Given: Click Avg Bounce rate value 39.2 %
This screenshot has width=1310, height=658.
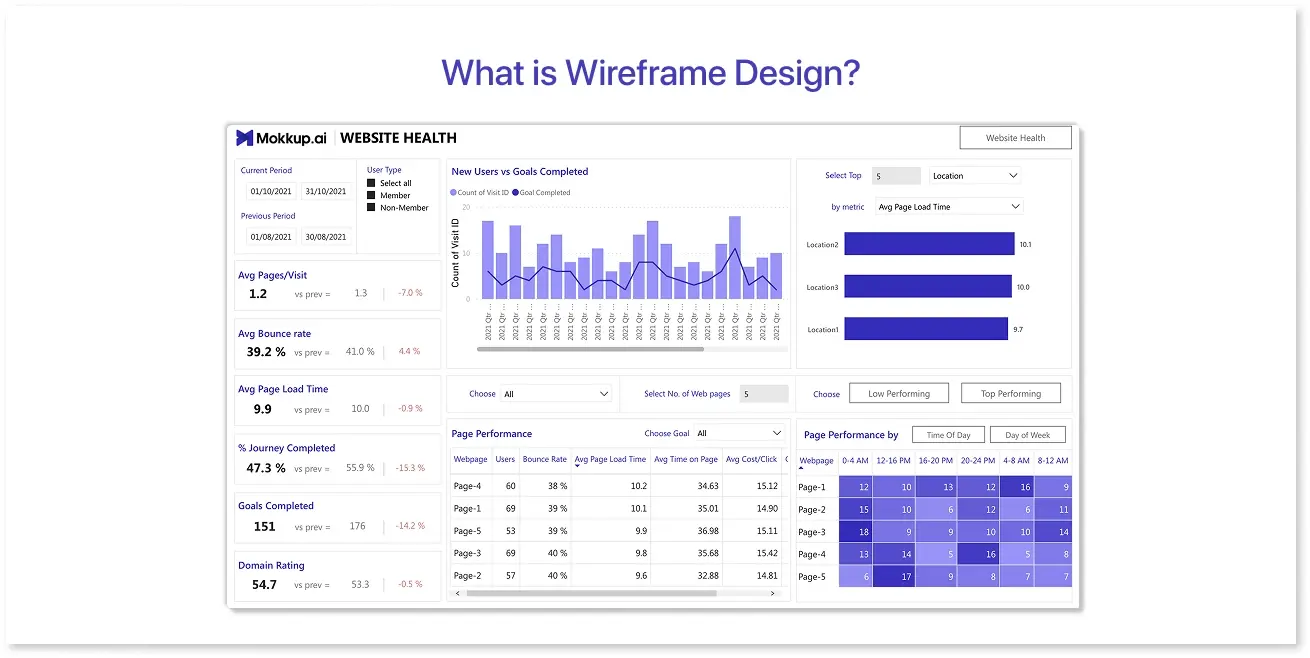Looking at the screenshot, I should click(x=266, y=352).
